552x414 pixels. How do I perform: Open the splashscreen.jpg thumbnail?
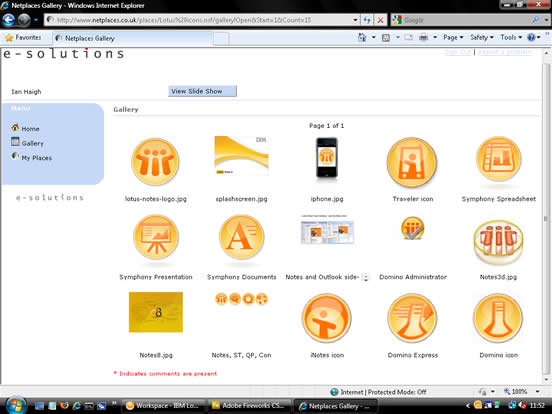[x=242, y=156]
